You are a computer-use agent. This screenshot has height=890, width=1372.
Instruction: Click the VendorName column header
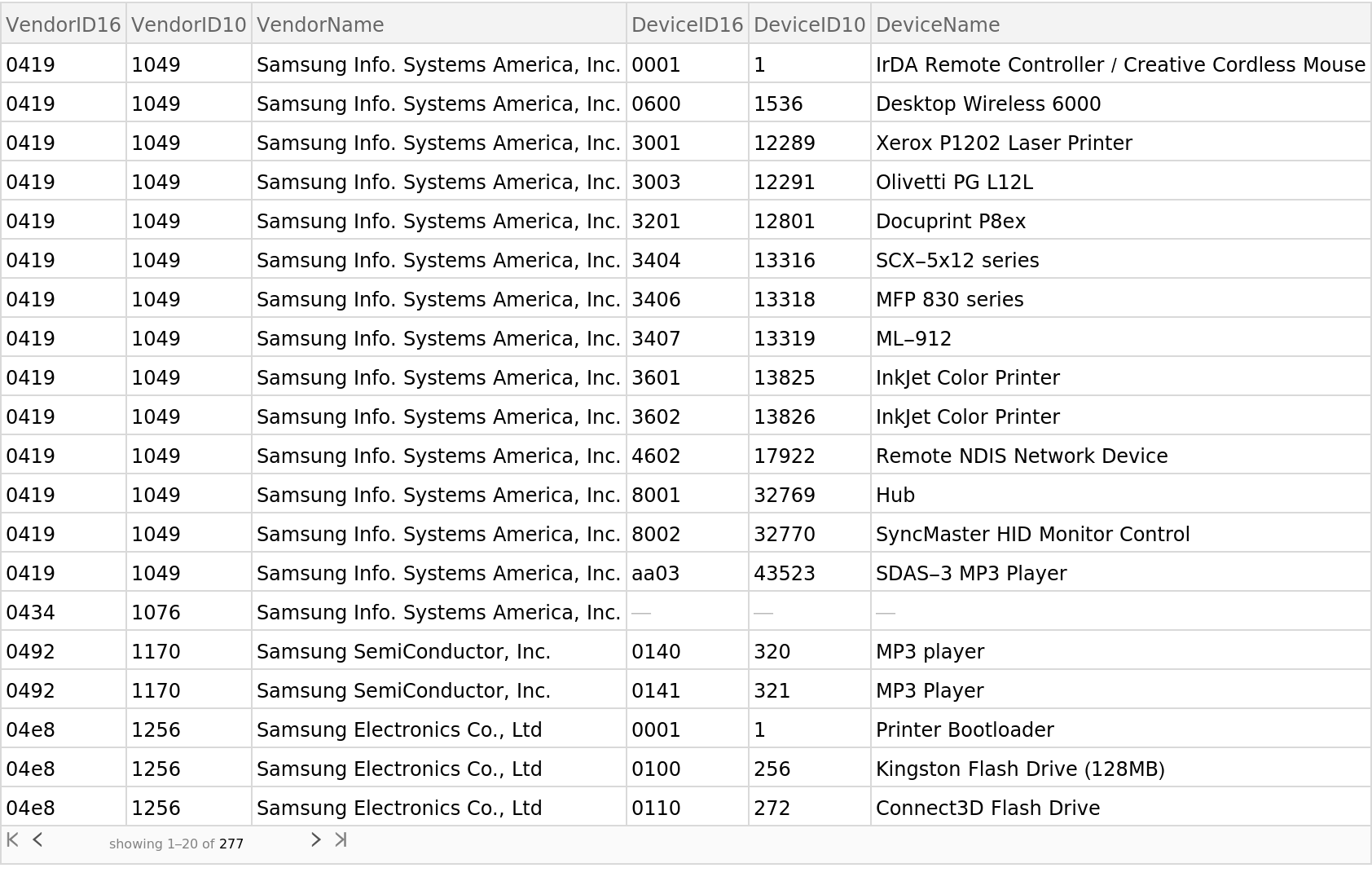320,24
